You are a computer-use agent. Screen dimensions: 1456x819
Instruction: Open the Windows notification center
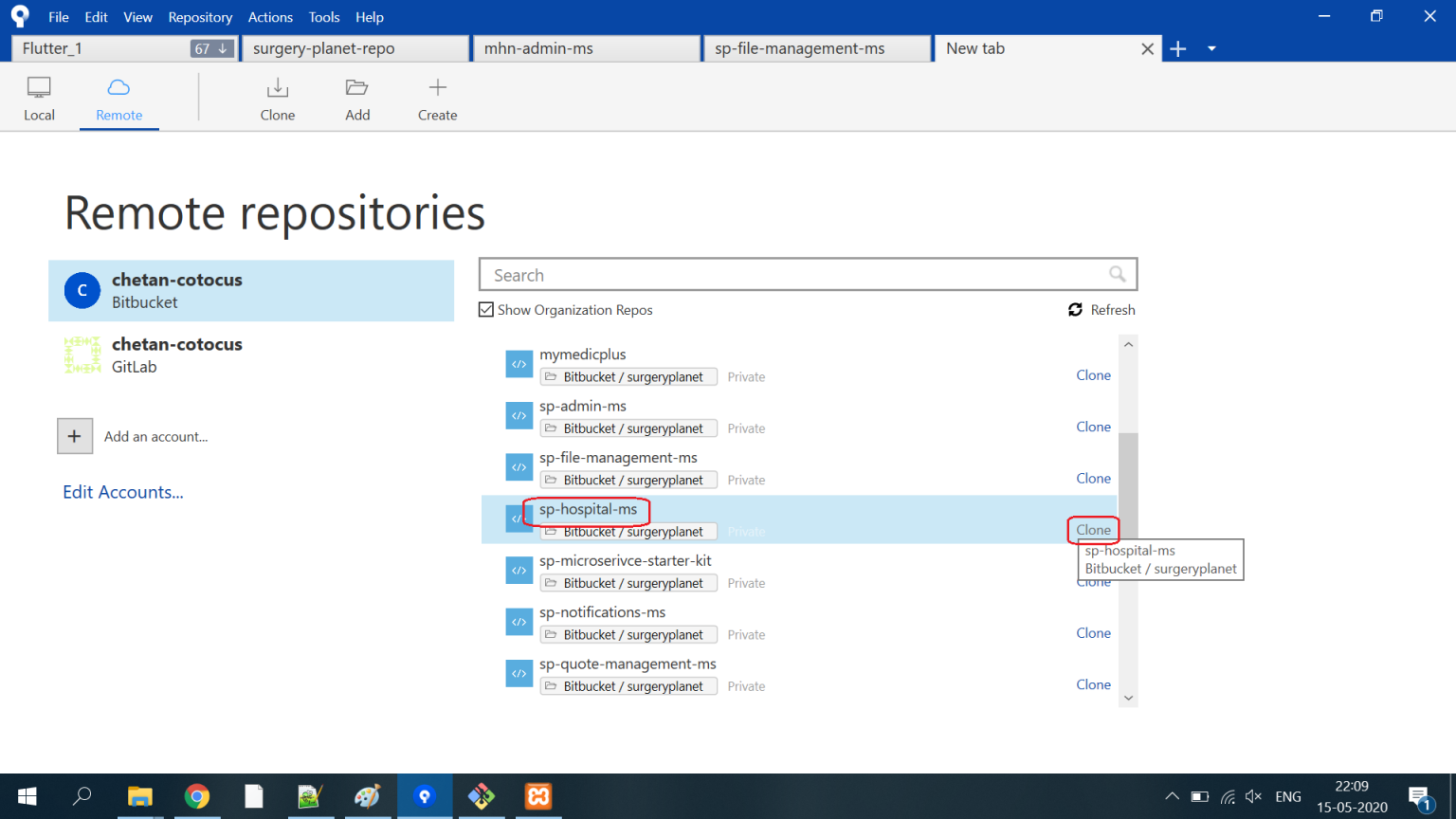(x=1419, y=798)
